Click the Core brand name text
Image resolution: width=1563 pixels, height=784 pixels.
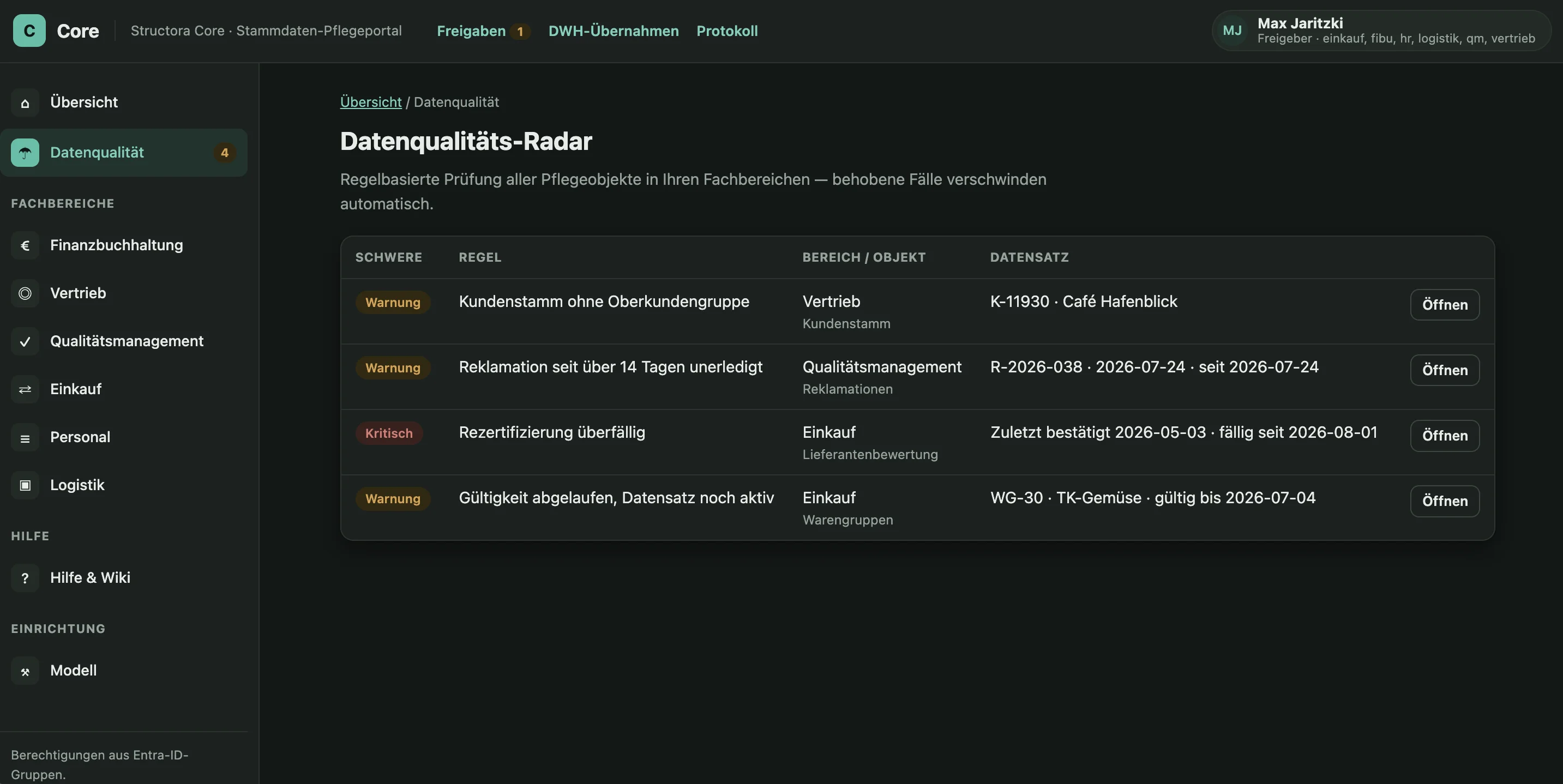click(x=77, y=31)
